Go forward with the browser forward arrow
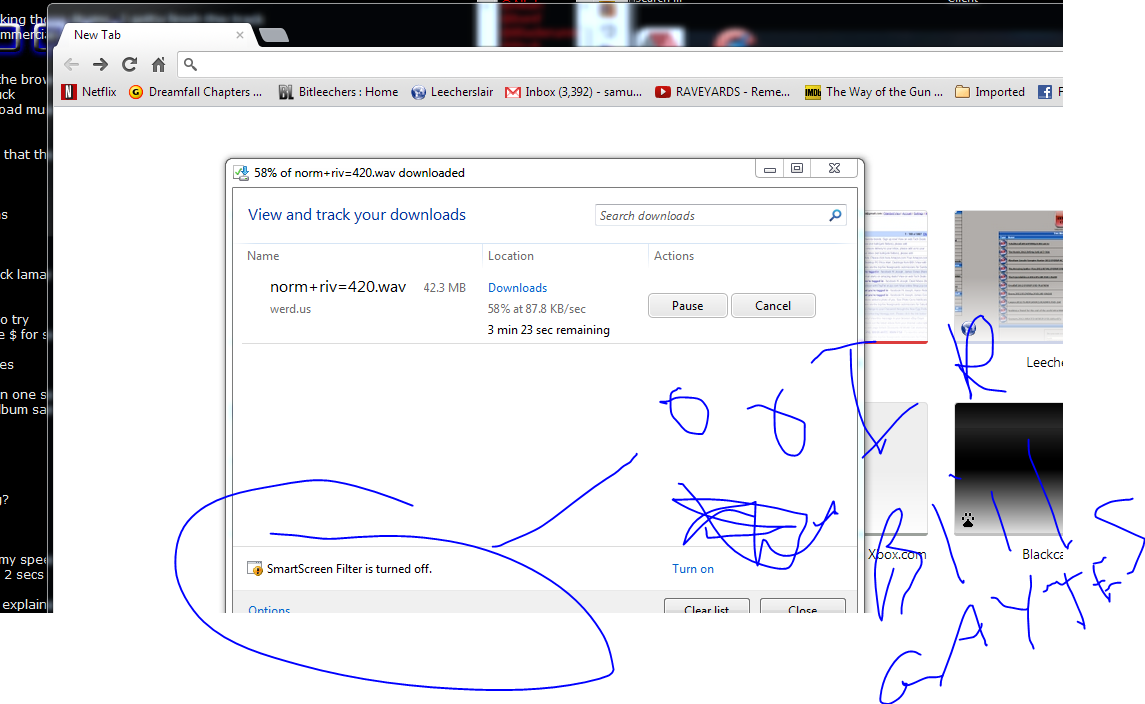The height and width of the screenshot is (704, 1145). point(100,64)
